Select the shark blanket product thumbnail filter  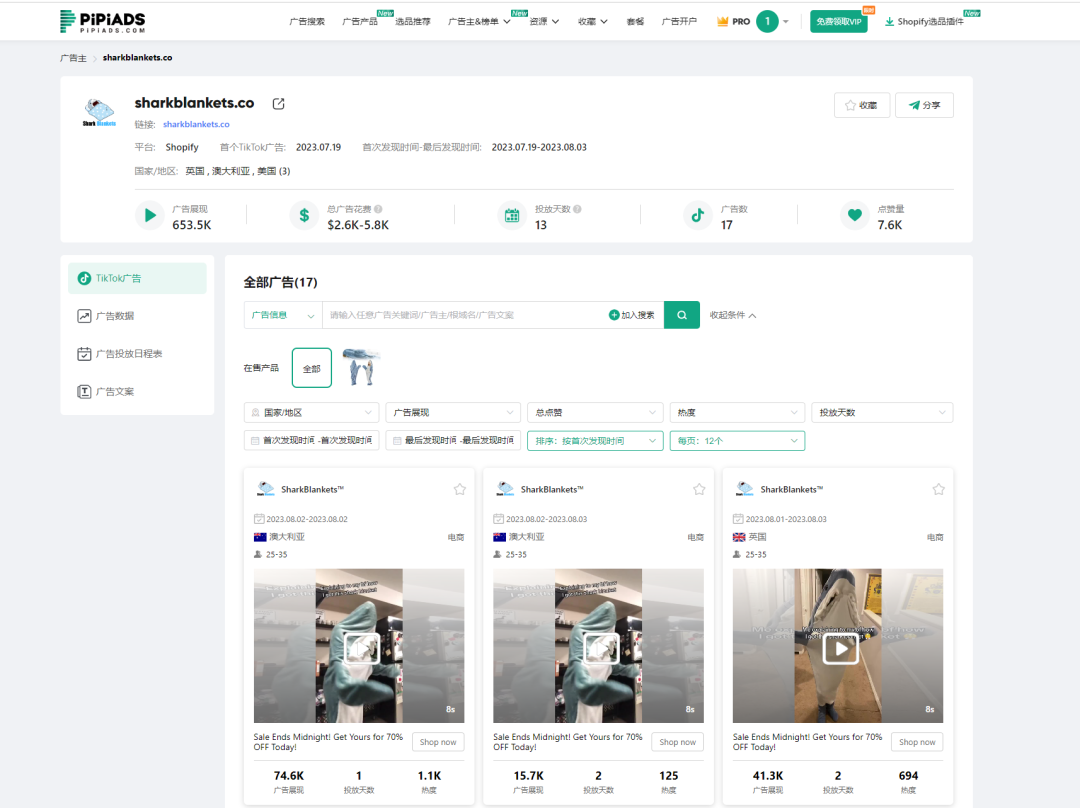(x=362, y=367)
